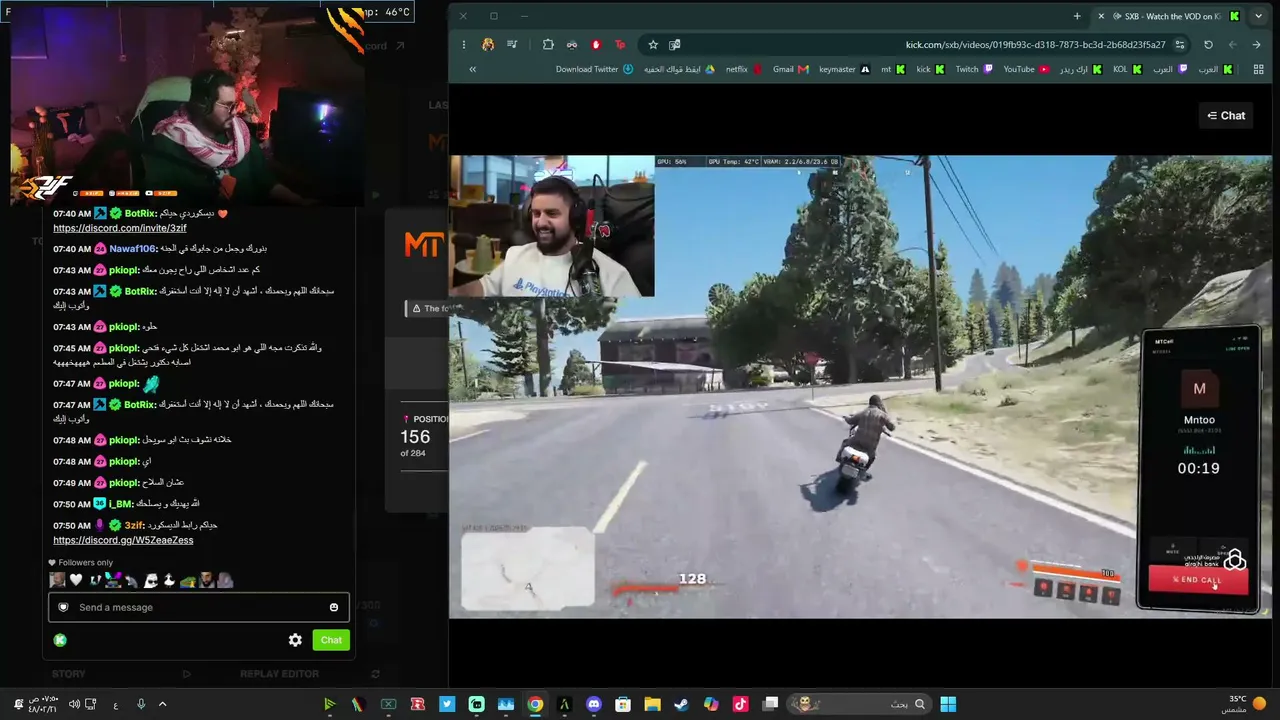The image size is (1280, 720).
Task: Click the glasses extension icon
Action: pyautogui.click(x=572, y=44)
